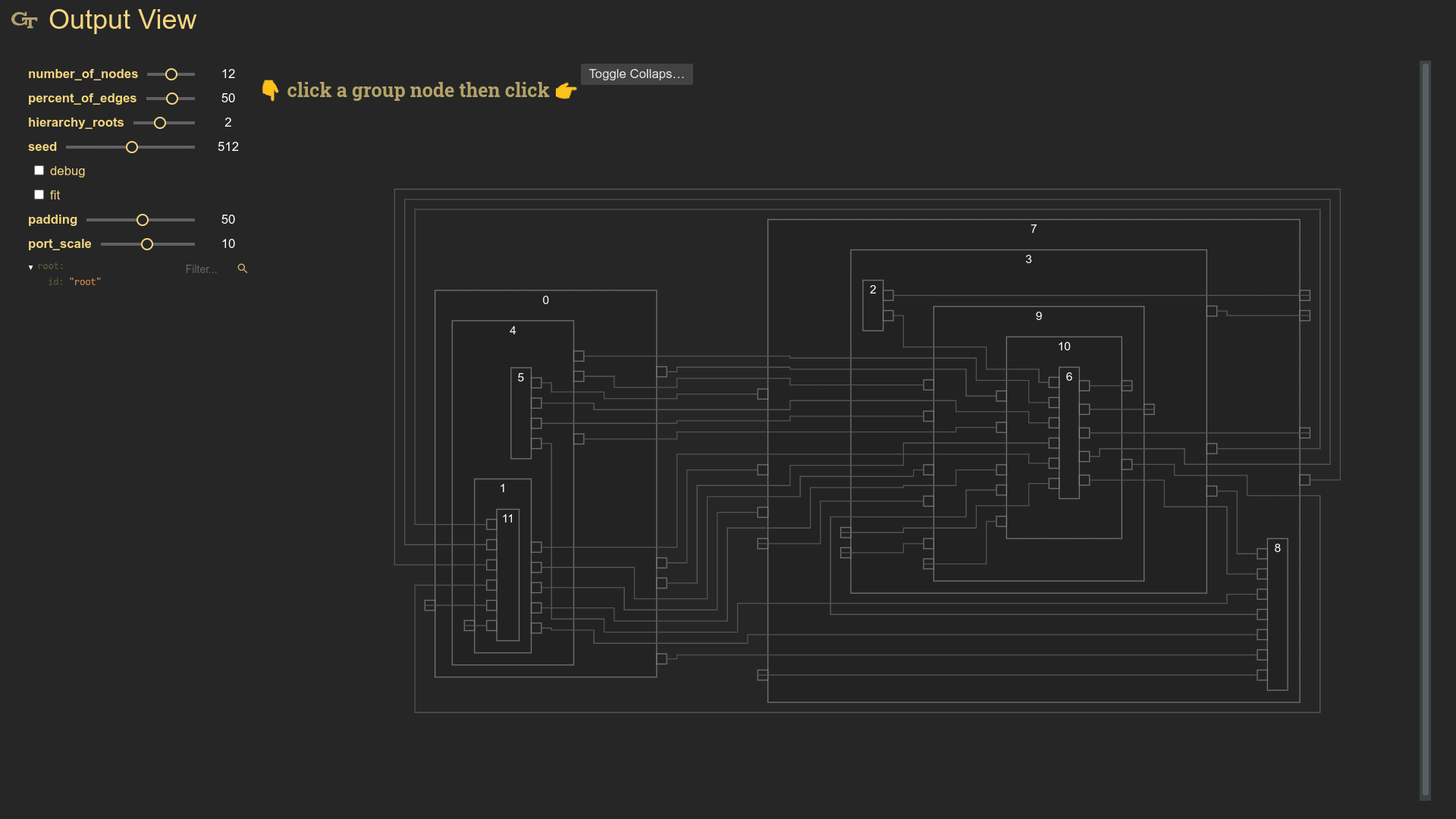Click the seed slider handle
1456x819 pixels.
click(x=131, y=146)
